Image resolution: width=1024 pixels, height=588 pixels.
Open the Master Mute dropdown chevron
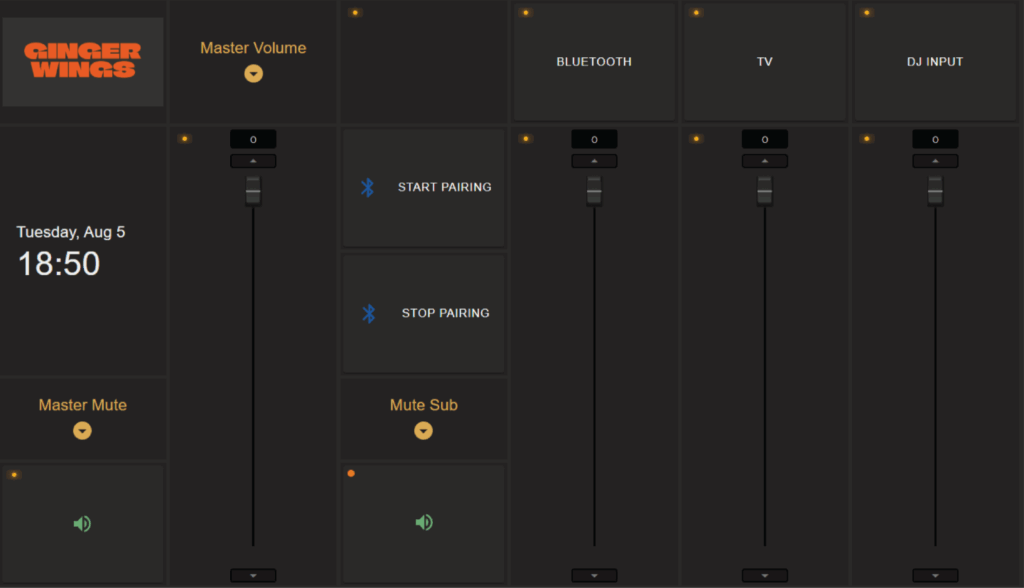[82, 431]
